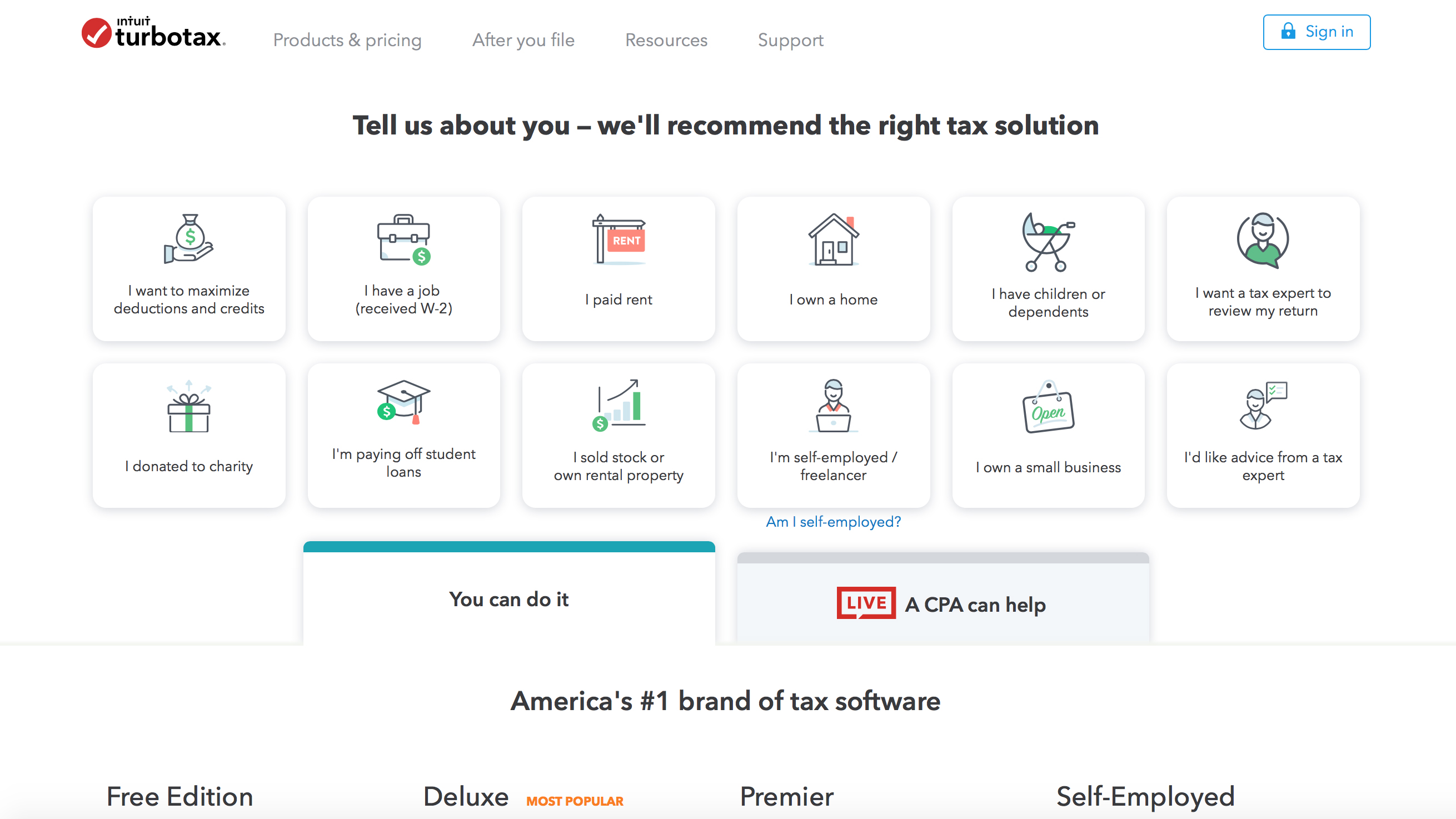Open Products and pricing menu

pos(346,40)
